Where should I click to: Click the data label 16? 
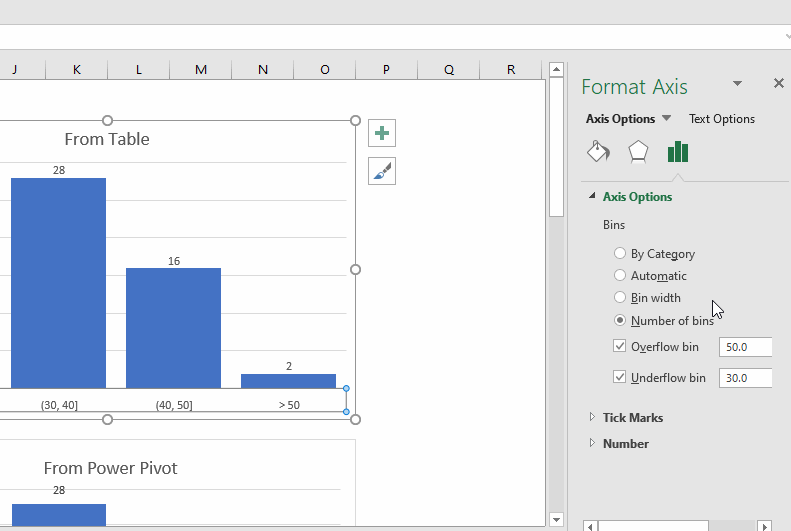click(x=174, y=261)
